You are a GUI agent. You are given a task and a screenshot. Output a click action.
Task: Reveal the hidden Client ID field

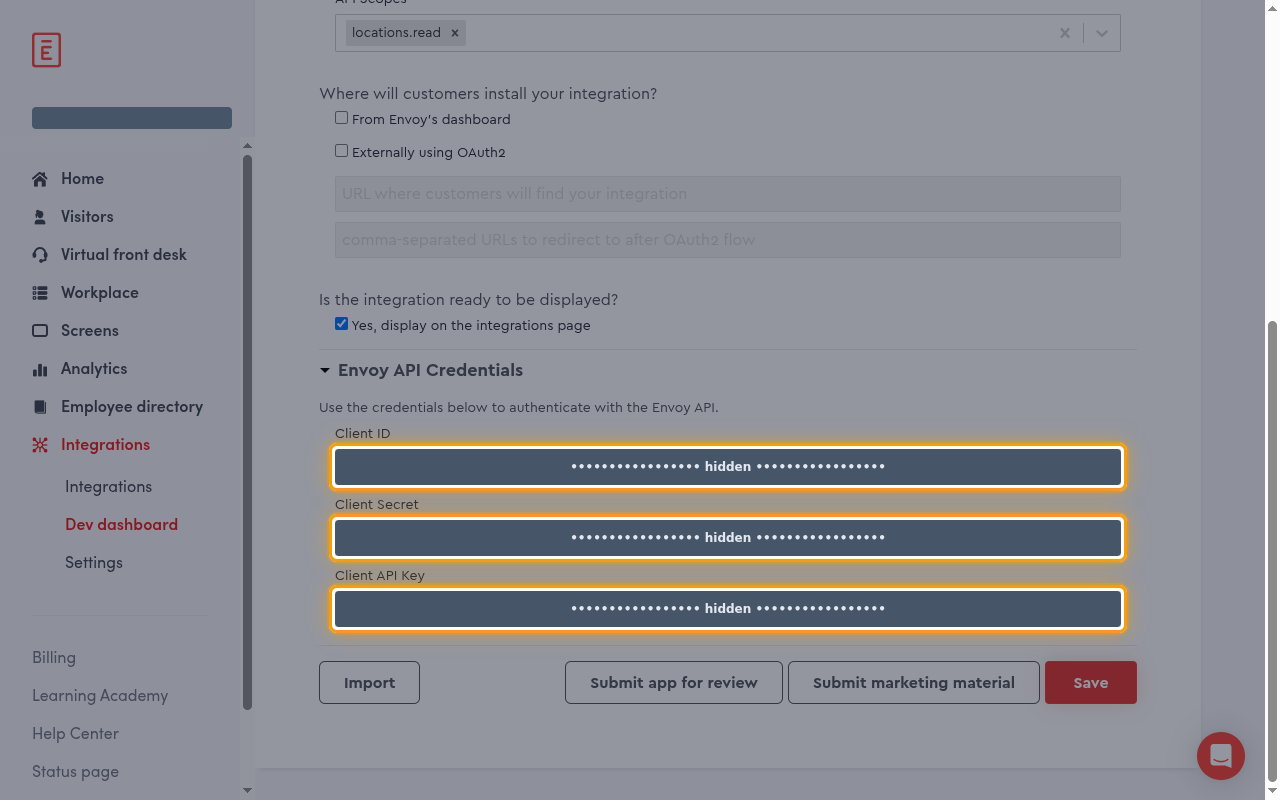tap(728, 467)
